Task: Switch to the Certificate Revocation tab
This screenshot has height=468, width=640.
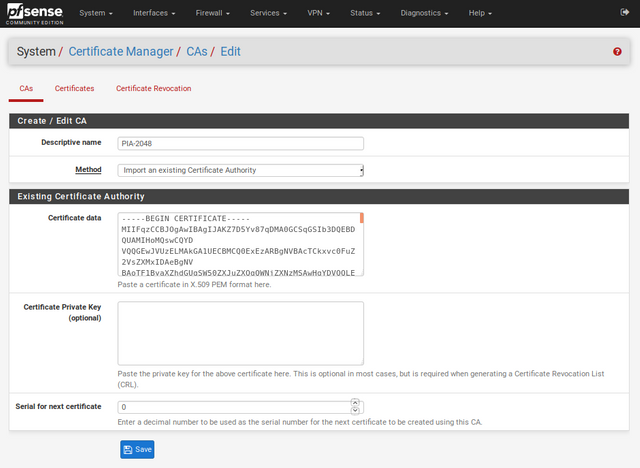Action: click(153, 89)
